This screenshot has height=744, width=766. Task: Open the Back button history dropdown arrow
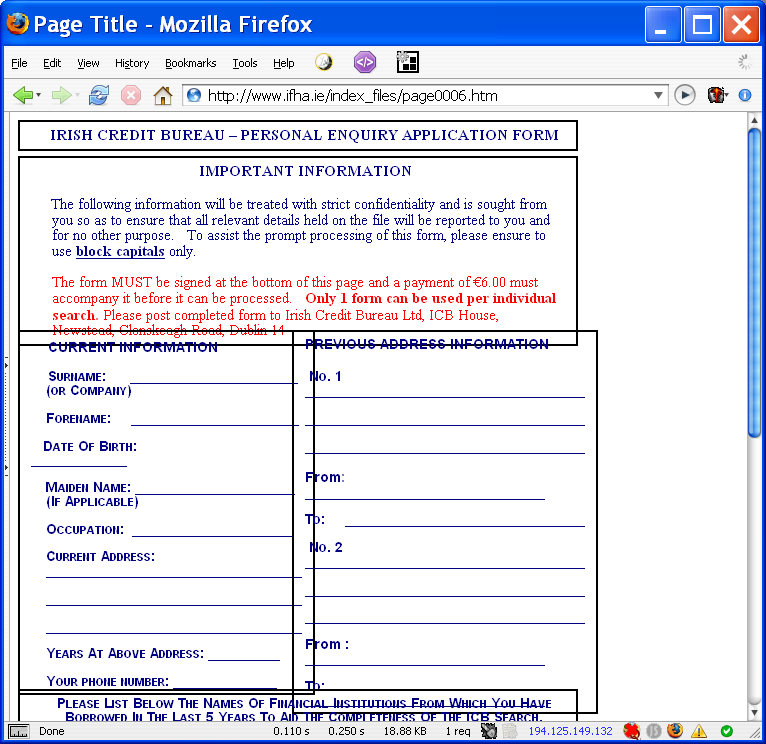(39, 95)
